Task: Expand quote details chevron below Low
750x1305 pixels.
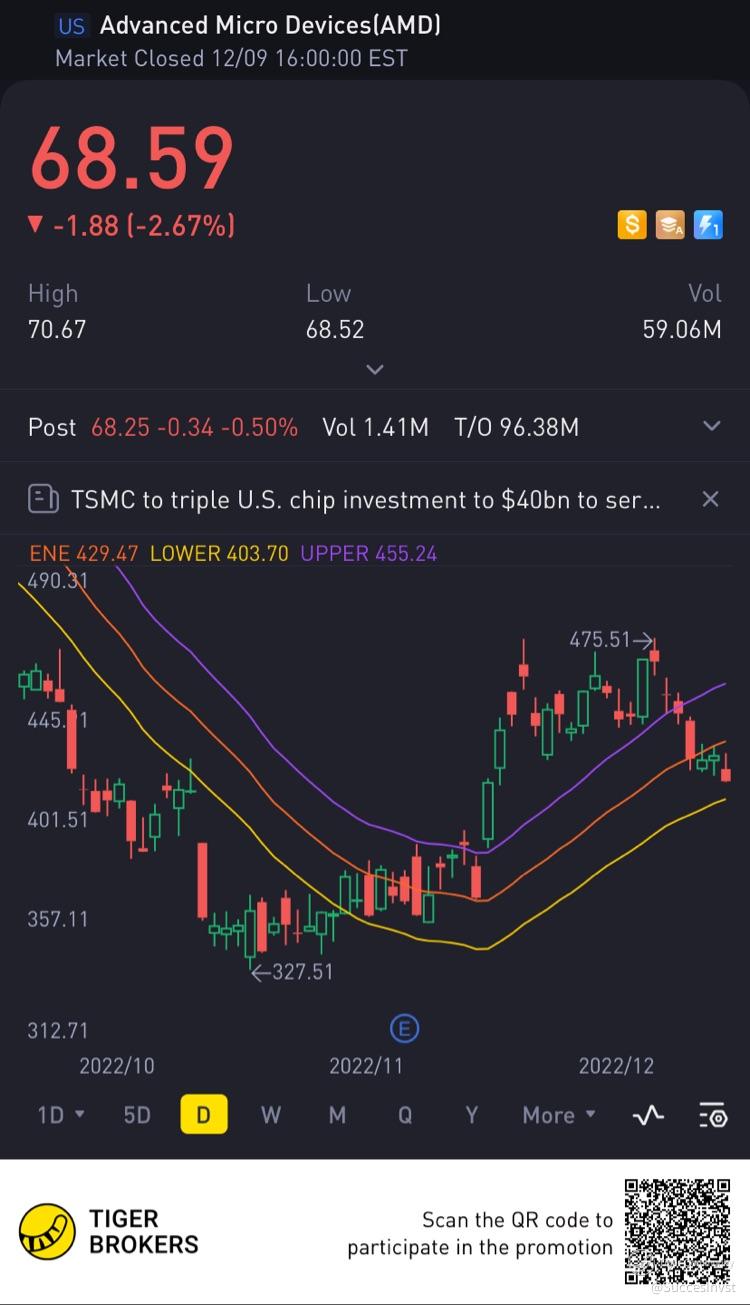Action: [375, 369]
